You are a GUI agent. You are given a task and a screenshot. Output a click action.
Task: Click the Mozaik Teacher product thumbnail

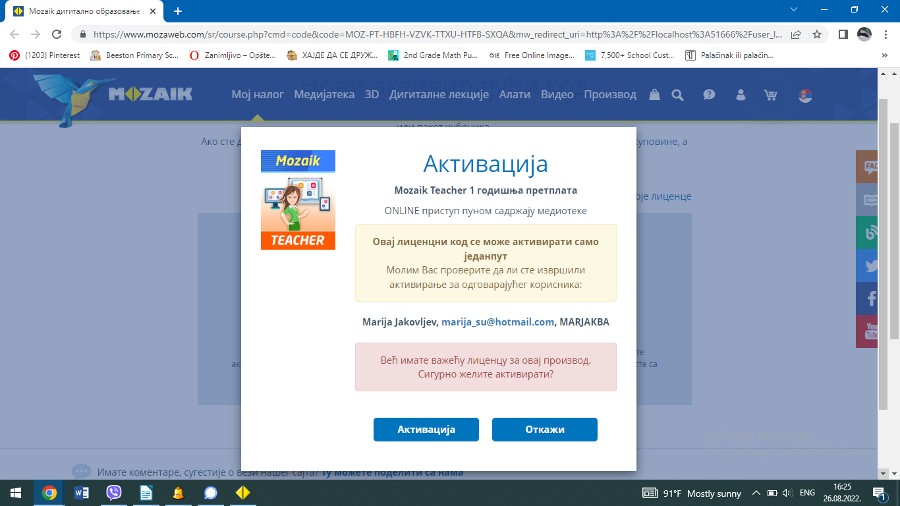[298, 200]
